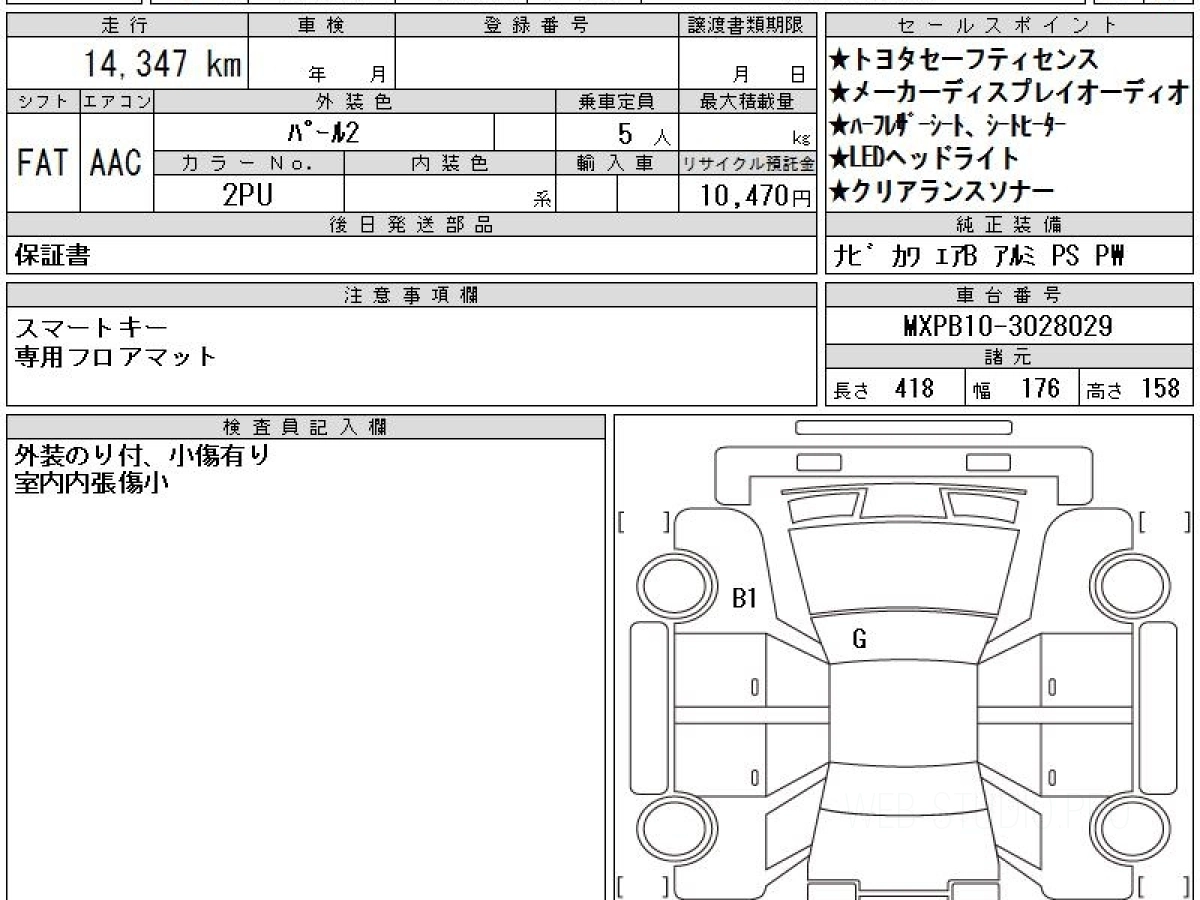The width and height of the screenshot is (1200, 900).
Task: Click the スマートキー note
Action: click(91, 327)
